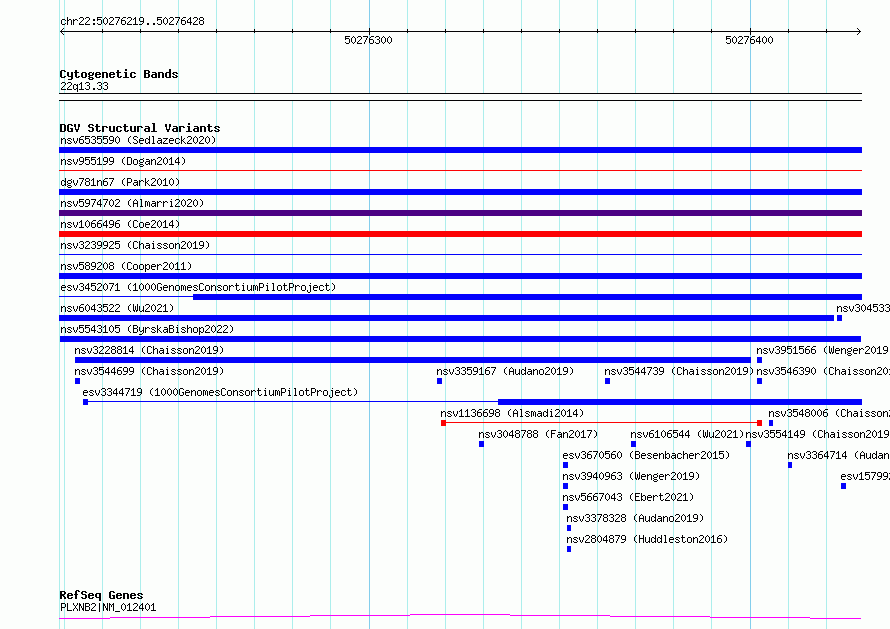Open nsv6043522 (Wu2021) label
Screen dimensions: 890x629
pos(117,308)
